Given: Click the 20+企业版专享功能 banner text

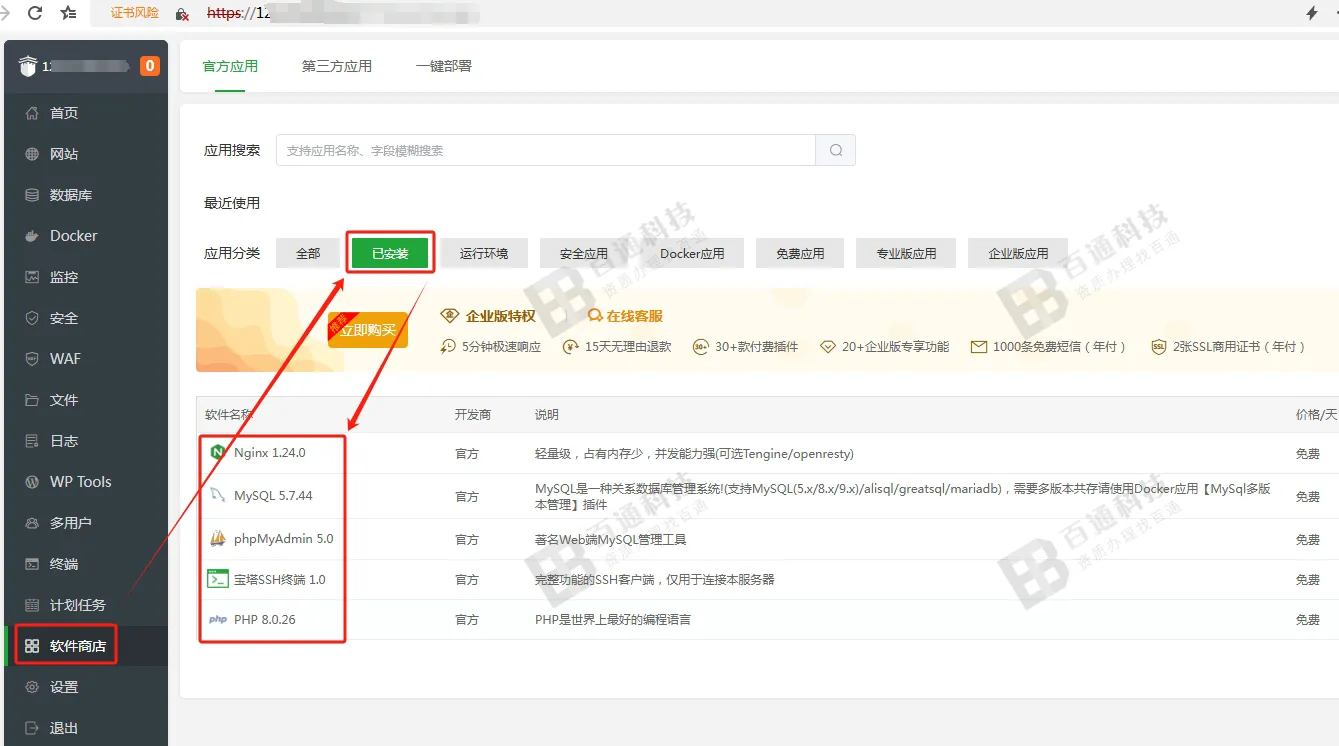Looking at the screenshot, I should [895, 346].
